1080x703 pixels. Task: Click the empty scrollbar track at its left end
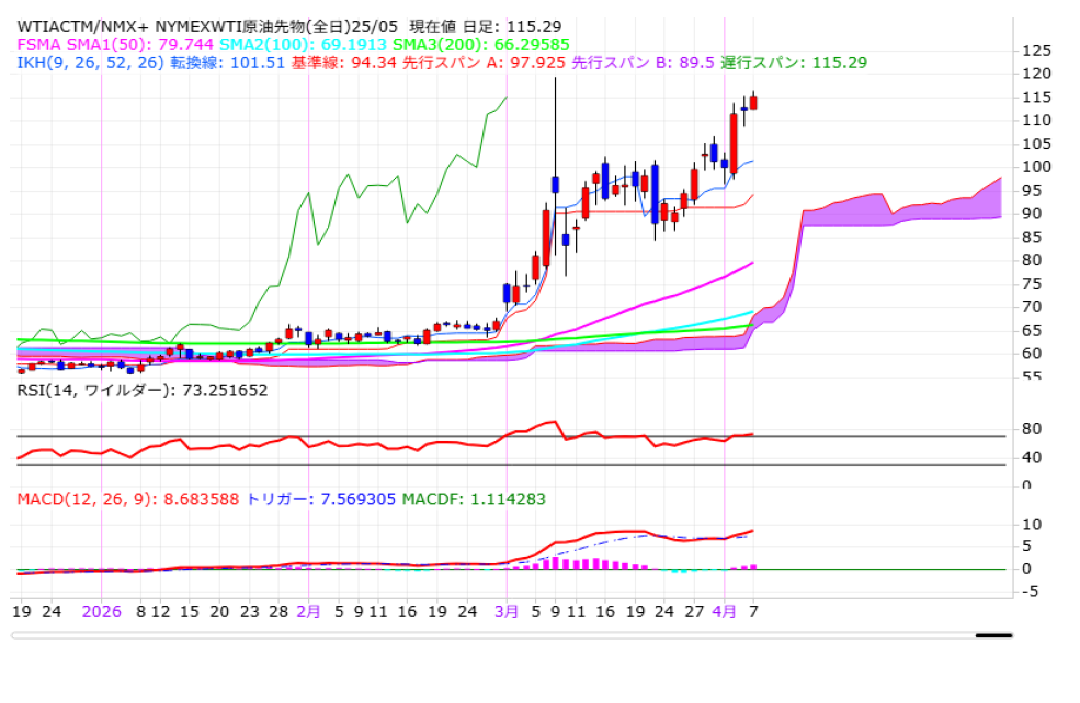point(30,635)
